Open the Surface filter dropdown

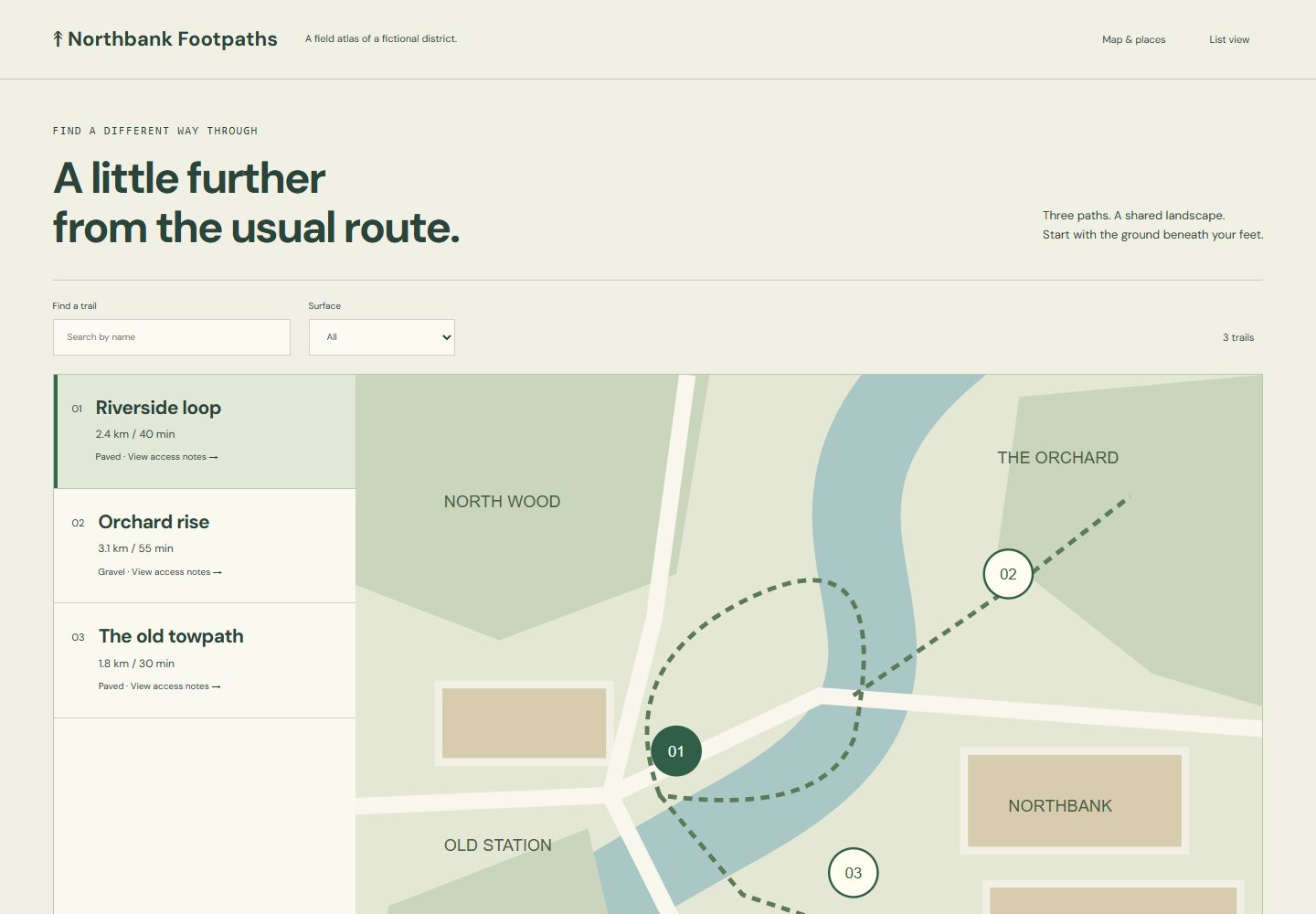(x=382, y=337)
